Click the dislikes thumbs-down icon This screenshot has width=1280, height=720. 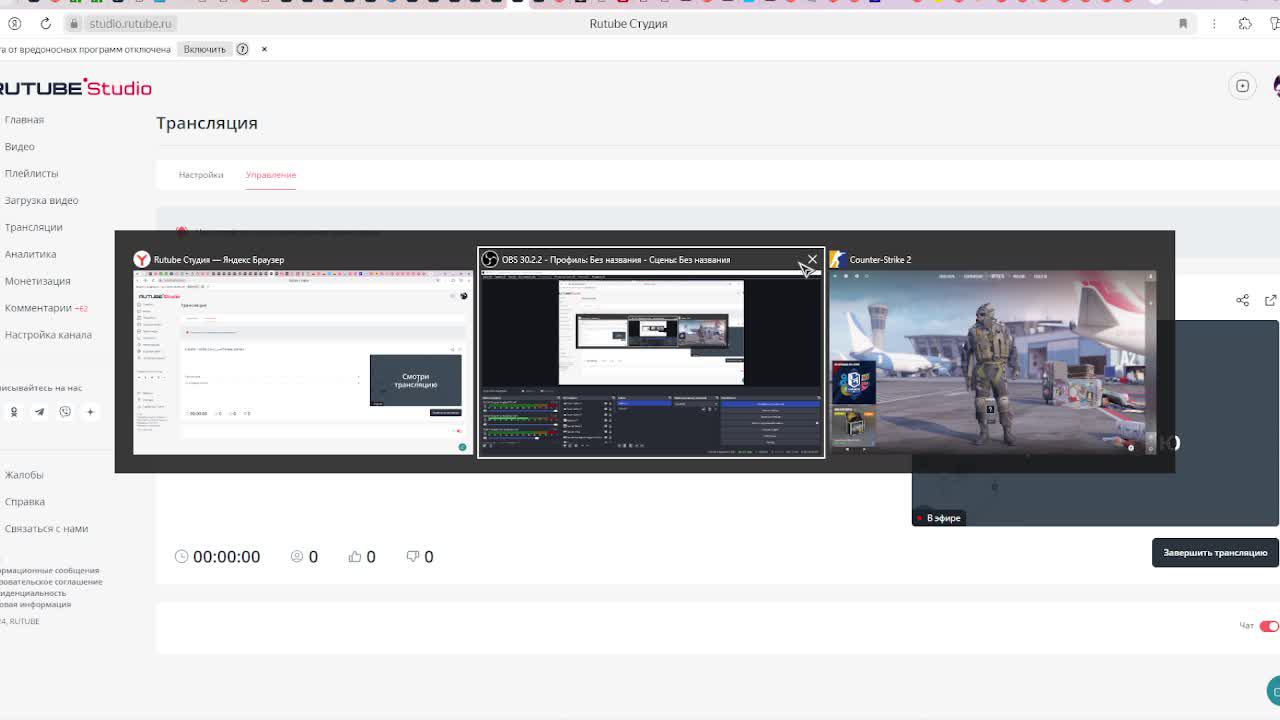pyautogui.click(x=412, y=556)
